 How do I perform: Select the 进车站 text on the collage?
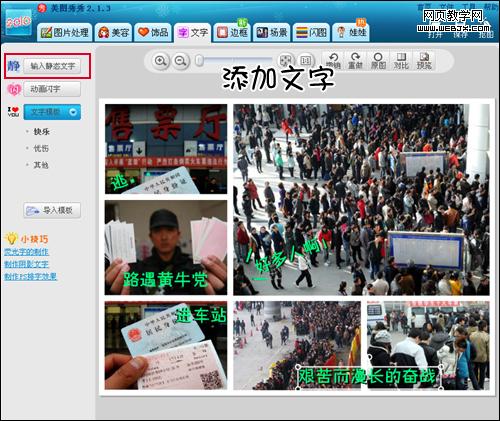click(201, 315)
